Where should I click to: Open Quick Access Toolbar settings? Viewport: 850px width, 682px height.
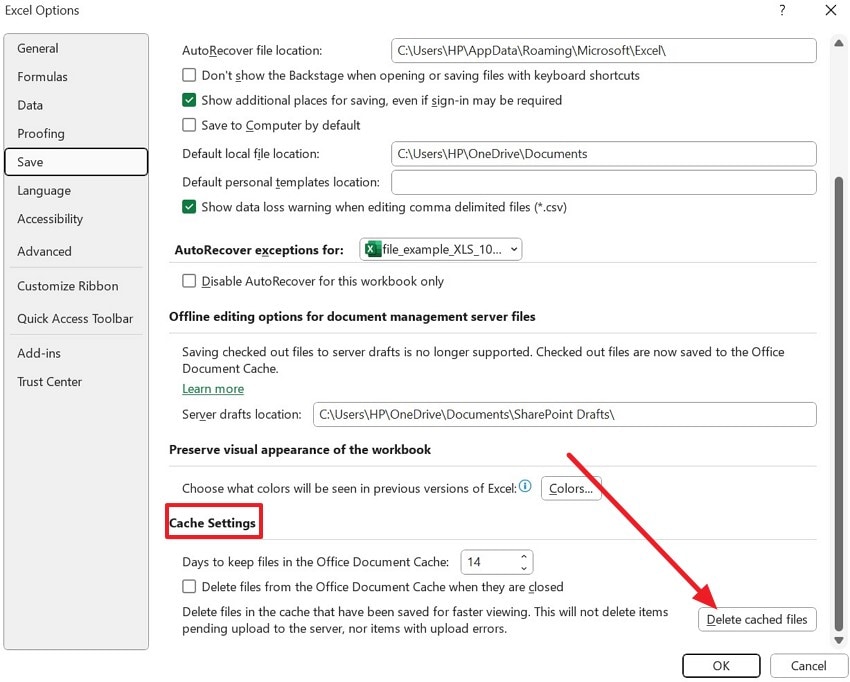tap(76, 318)
